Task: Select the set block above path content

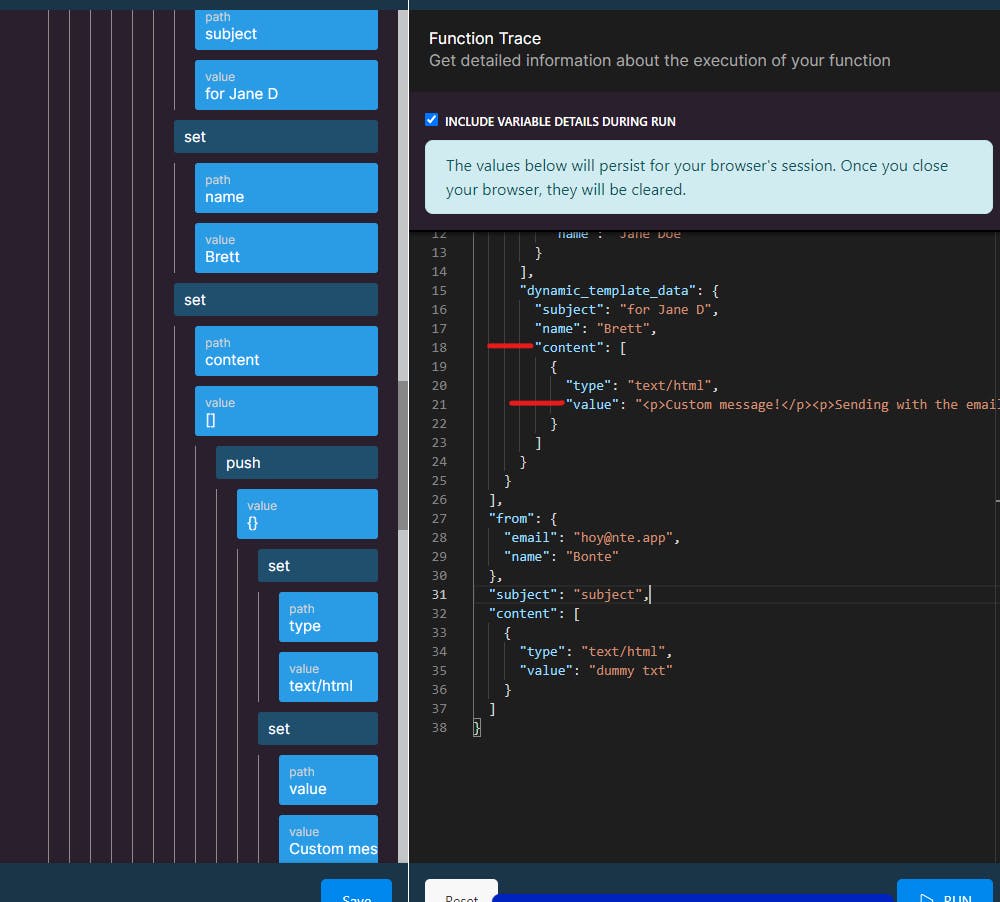Action: pyautogui.click(x=275, y=300)
